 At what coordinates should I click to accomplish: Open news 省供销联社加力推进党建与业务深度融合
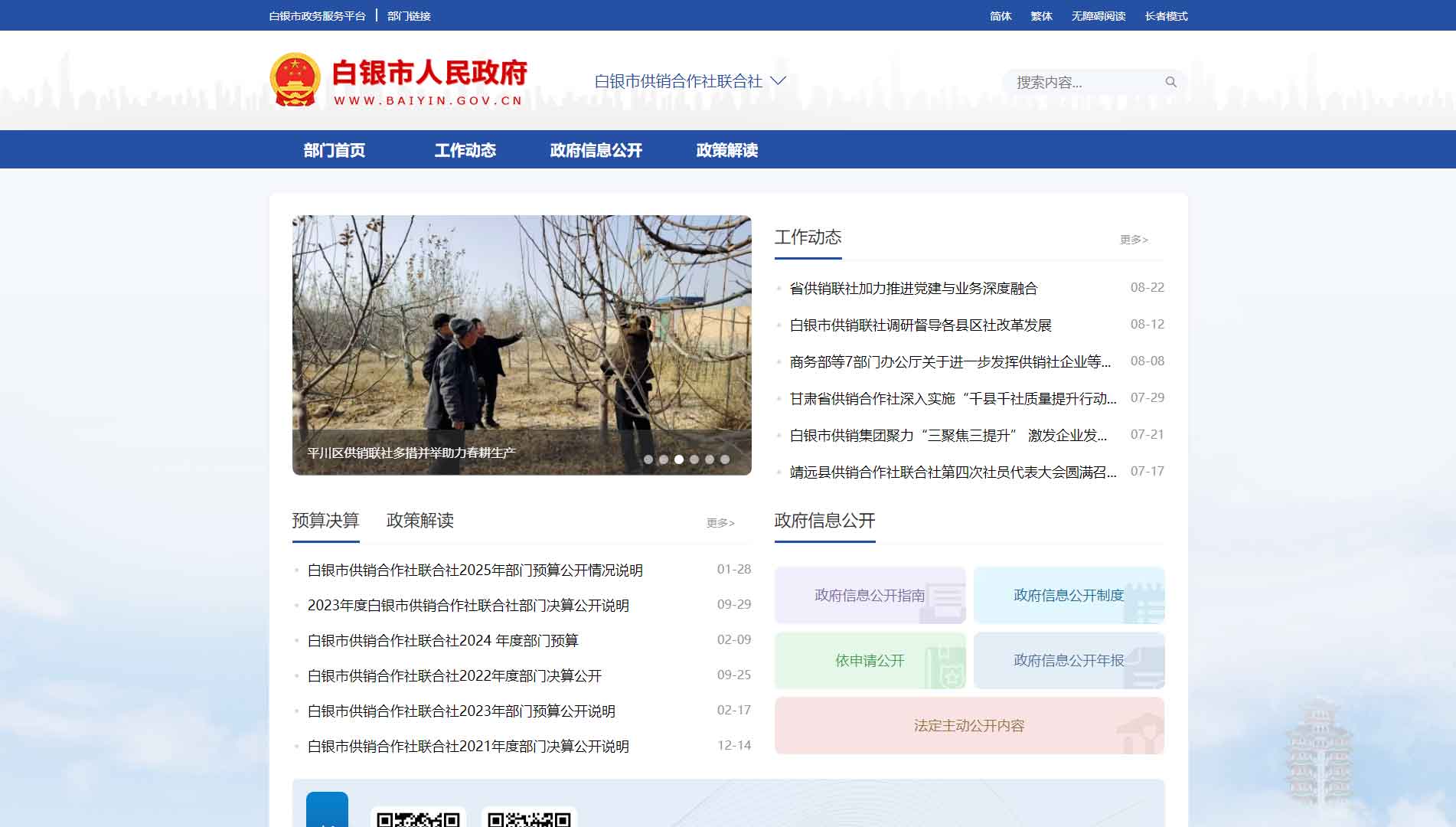coord(913,289)
